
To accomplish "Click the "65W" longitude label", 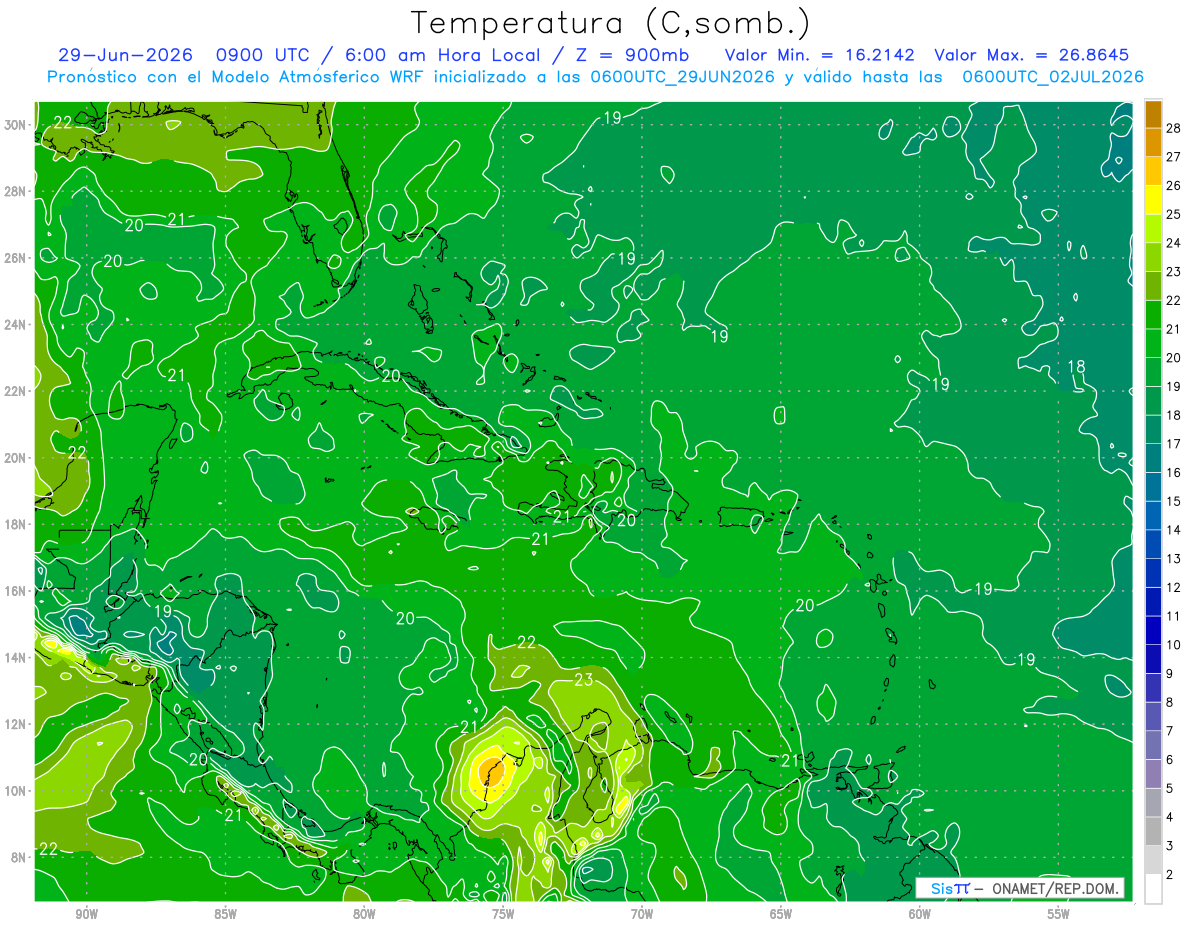I will click(781, 914).
